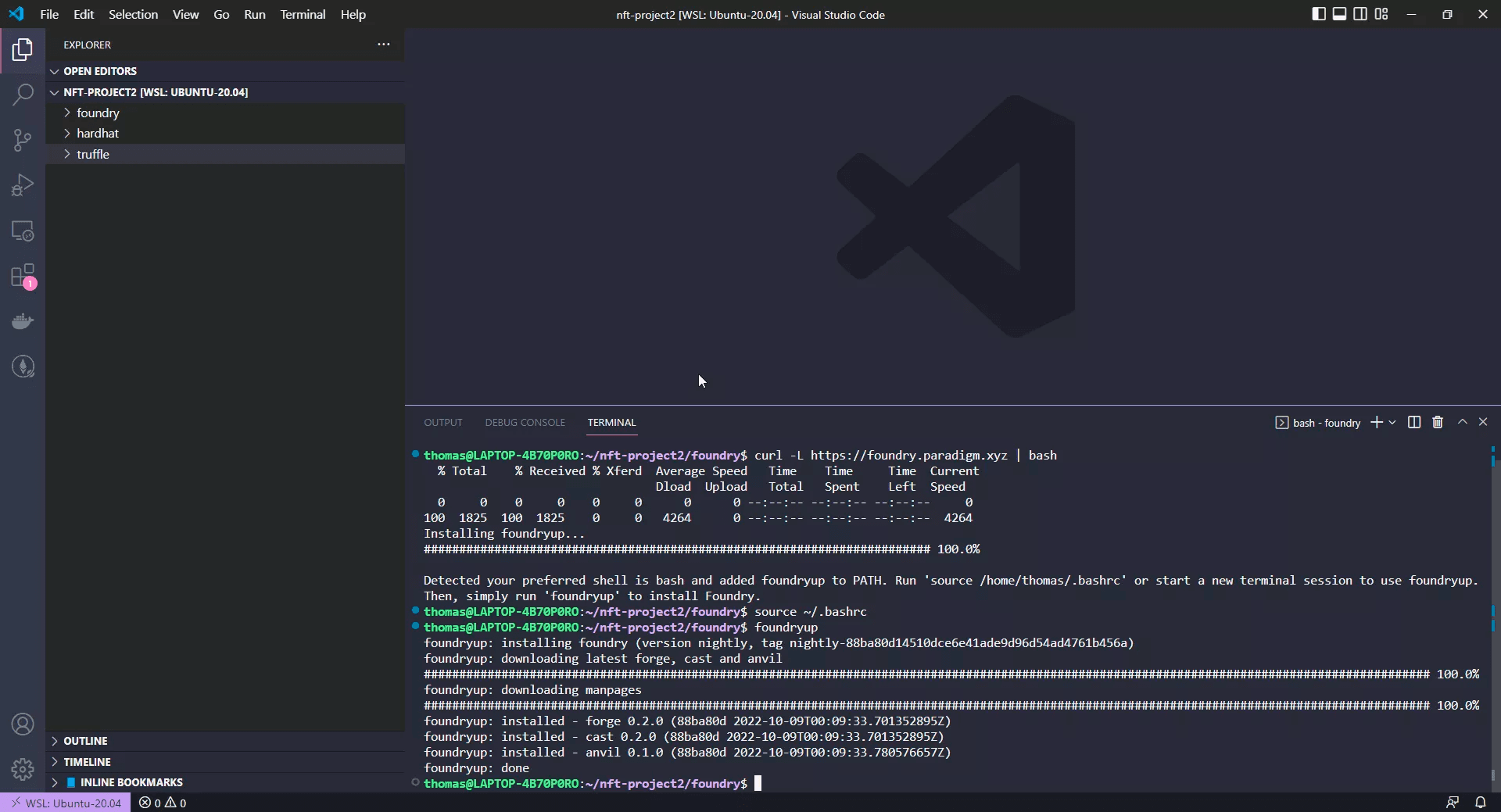
Task: Click the feedback icon in status bar
Action: tap(1453, 803)
